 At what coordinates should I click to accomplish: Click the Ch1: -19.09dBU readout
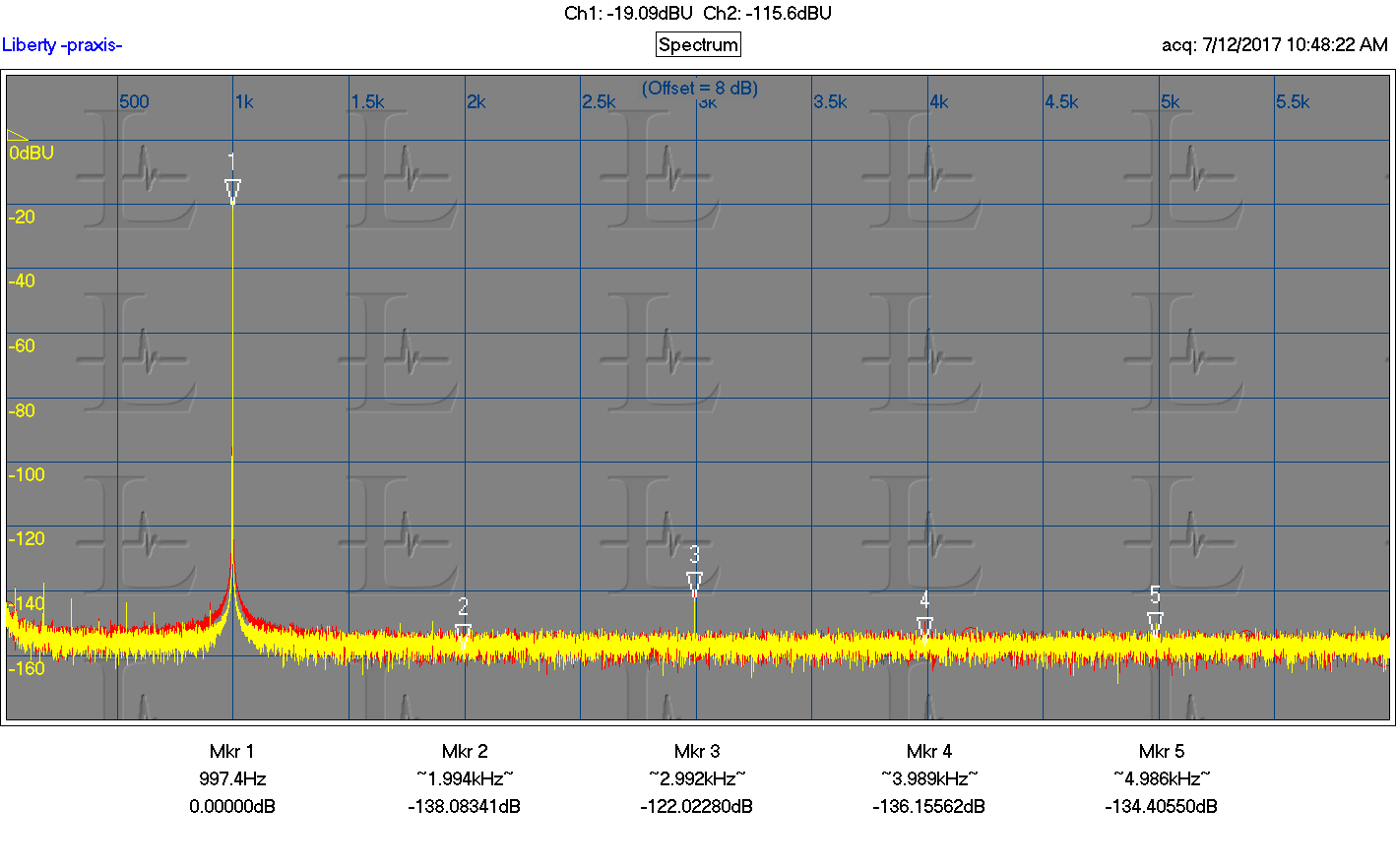point(628,13)
